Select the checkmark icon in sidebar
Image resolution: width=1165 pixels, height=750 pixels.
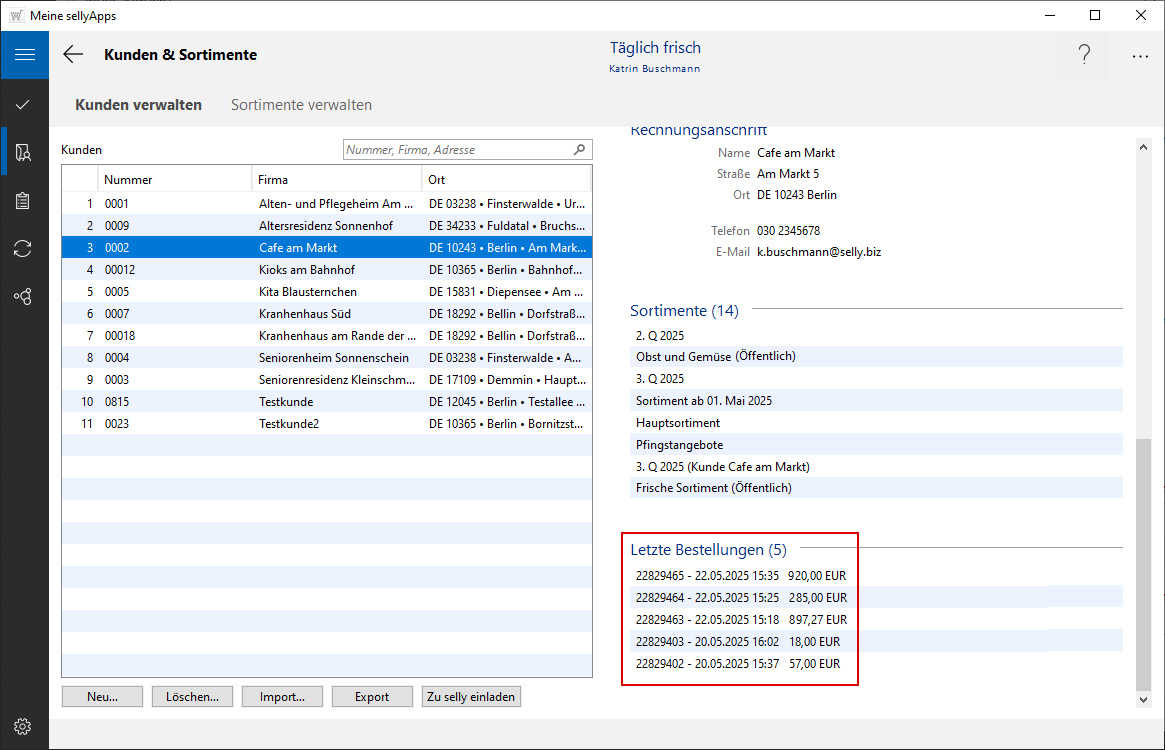(x=24, y=104)
